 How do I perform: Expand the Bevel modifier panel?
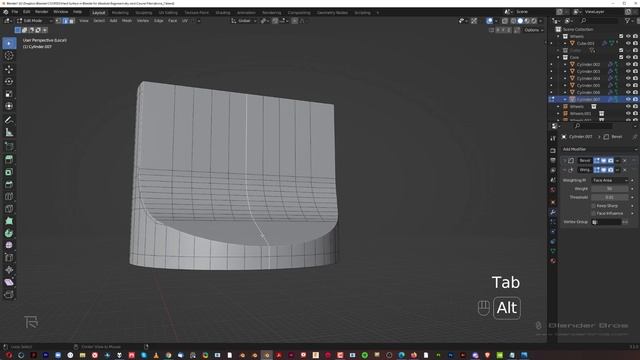564,160
